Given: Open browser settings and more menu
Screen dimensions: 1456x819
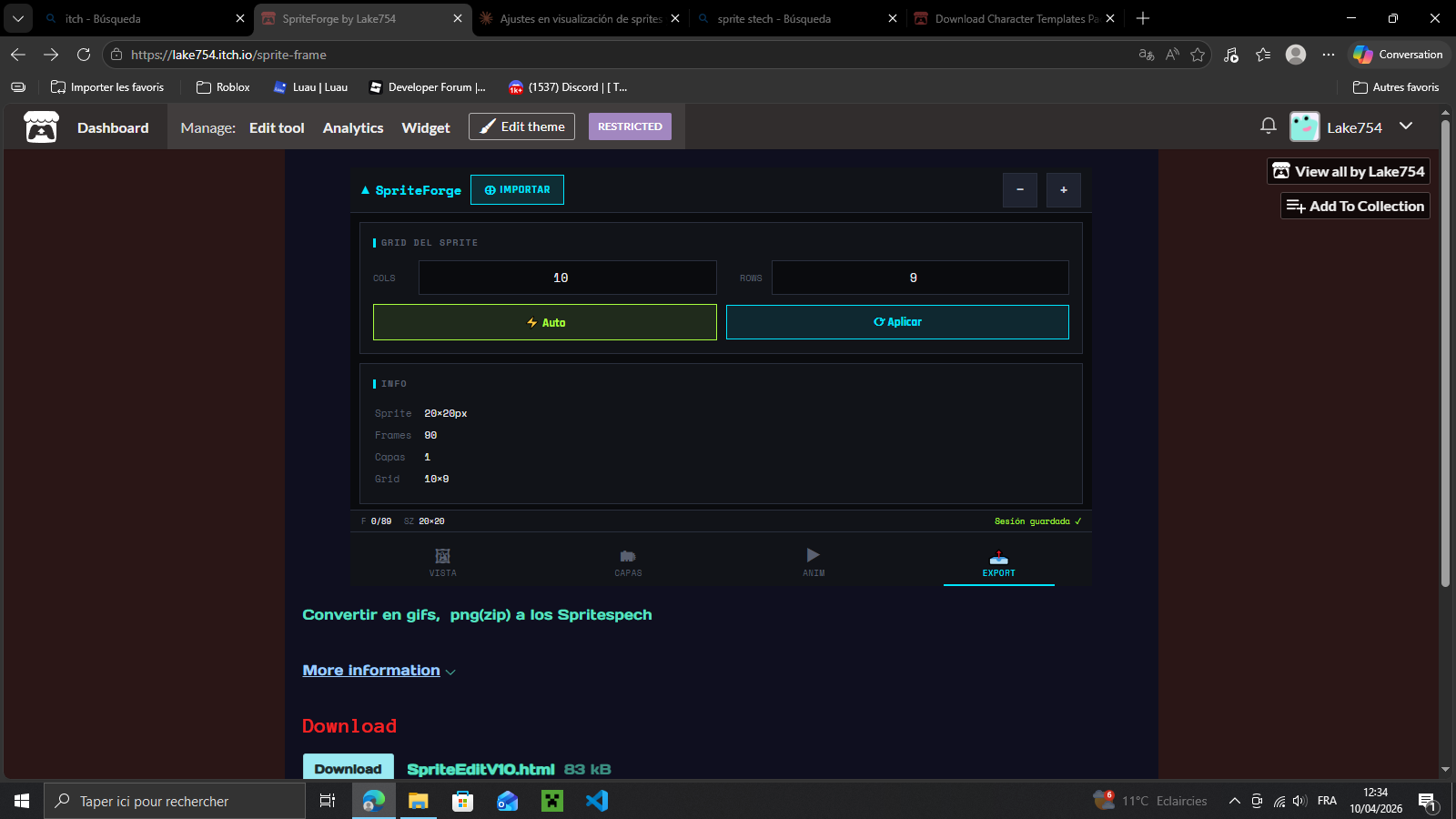Looking at the screenshot, I should 1329,55.
